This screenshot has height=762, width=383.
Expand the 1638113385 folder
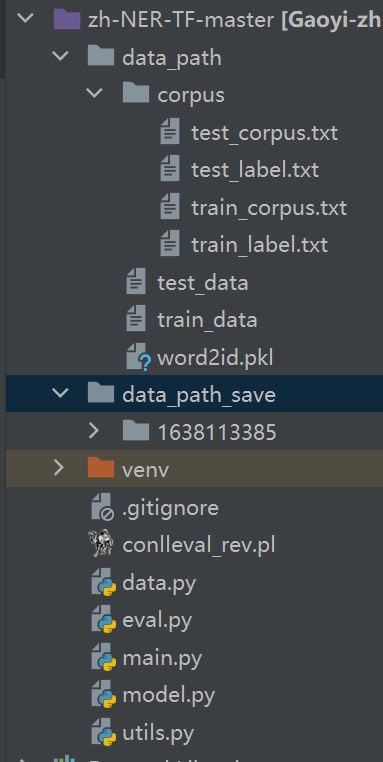coord(94,431)
